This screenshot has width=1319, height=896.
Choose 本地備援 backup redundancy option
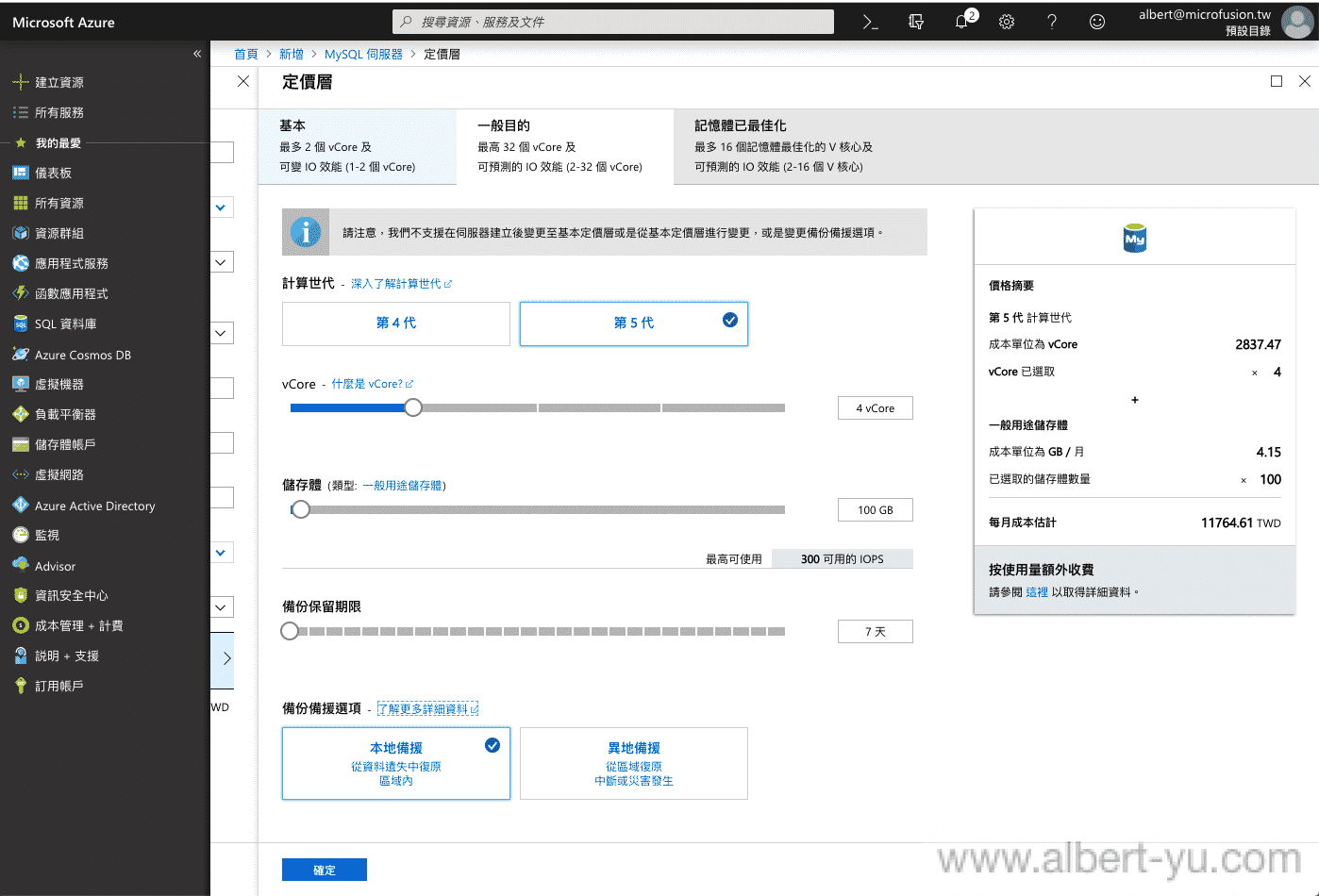[x=396, y=763]
